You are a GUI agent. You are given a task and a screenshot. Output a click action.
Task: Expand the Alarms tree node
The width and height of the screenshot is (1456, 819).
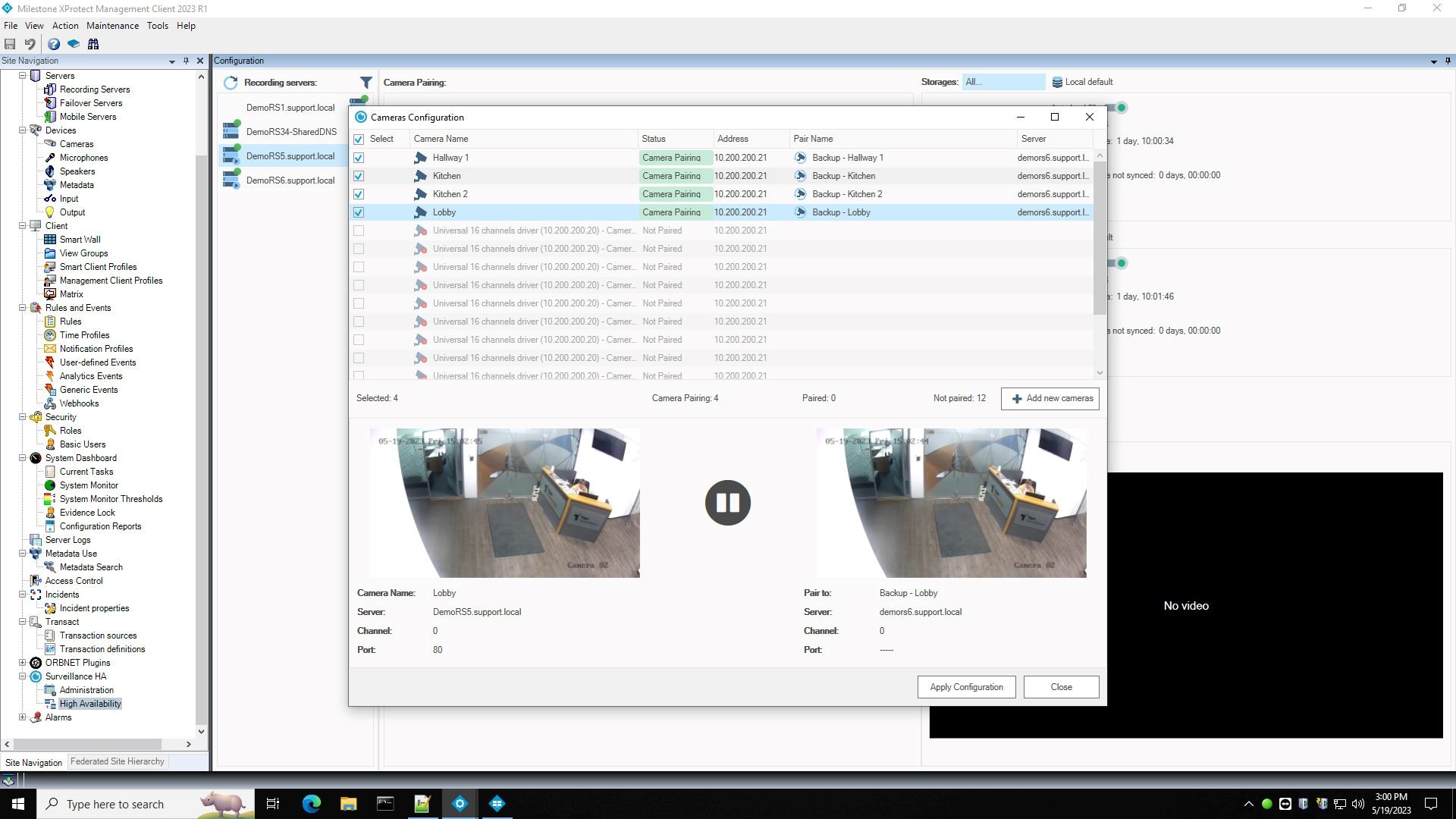point(23,717)
